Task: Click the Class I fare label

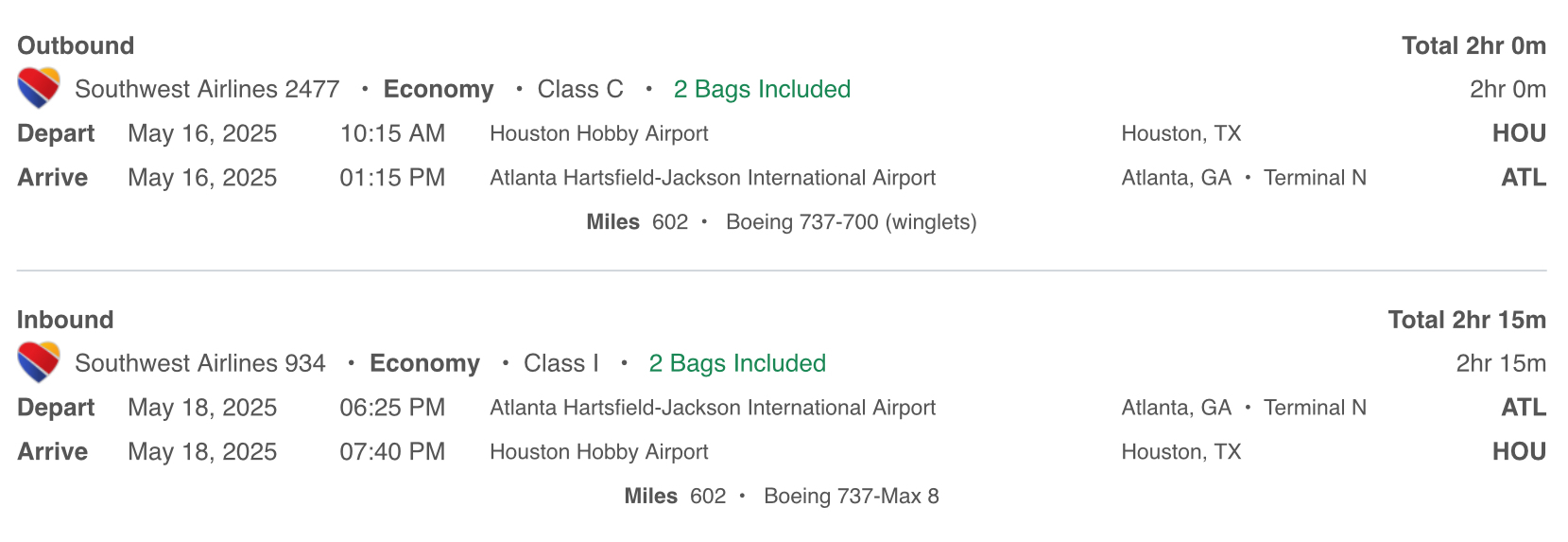Action: [561, 363]
